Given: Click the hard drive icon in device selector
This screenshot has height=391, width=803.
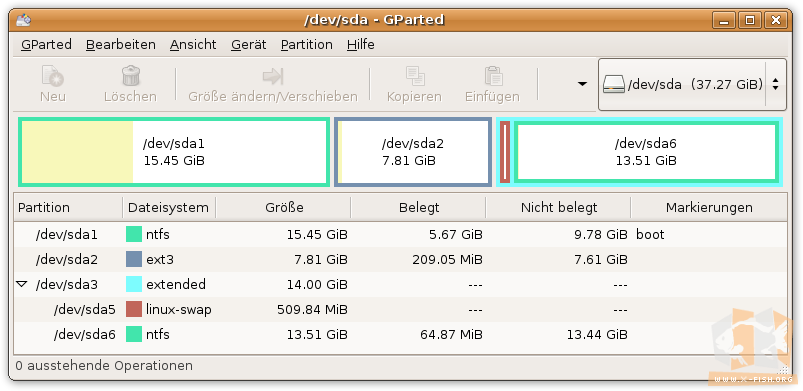Looking at the screenshot, I should [x=614, y=84].
